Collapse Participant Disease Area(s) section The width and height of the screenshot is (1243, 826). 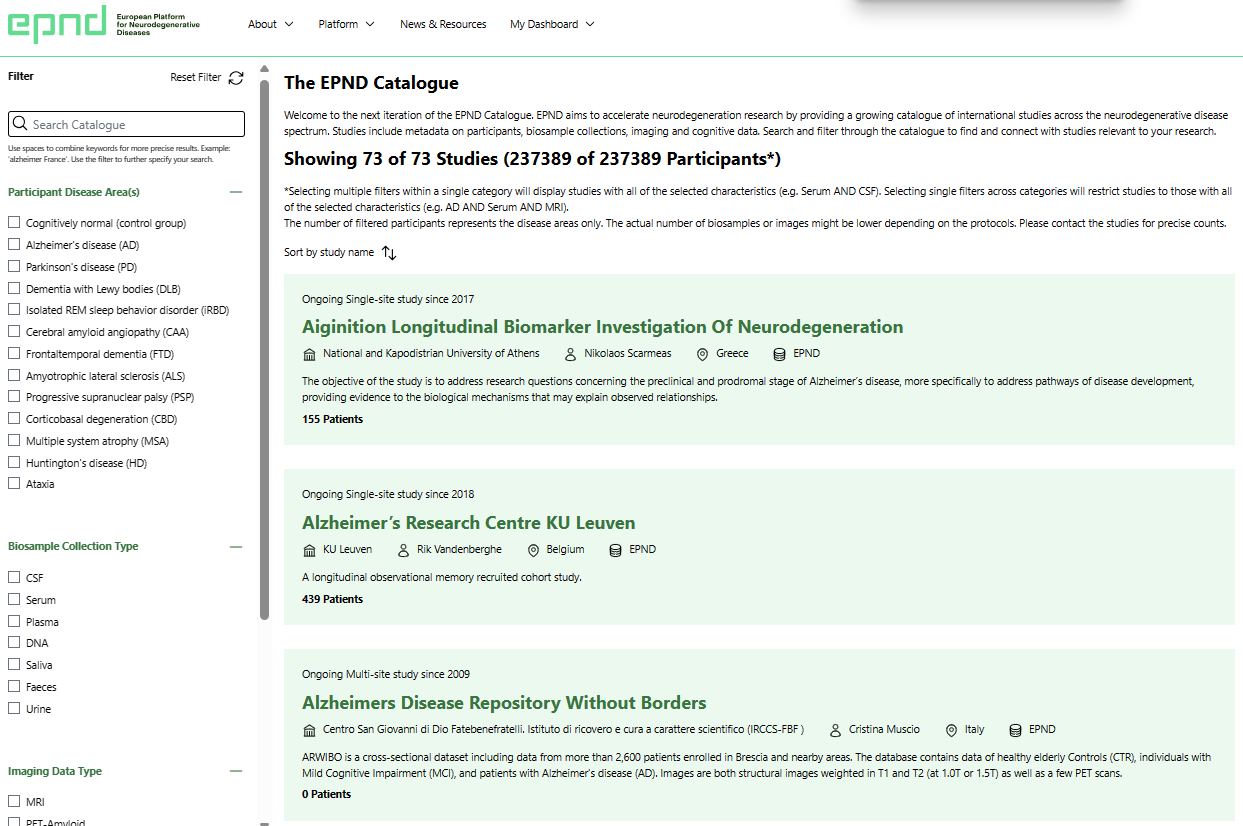click(236, 192)
